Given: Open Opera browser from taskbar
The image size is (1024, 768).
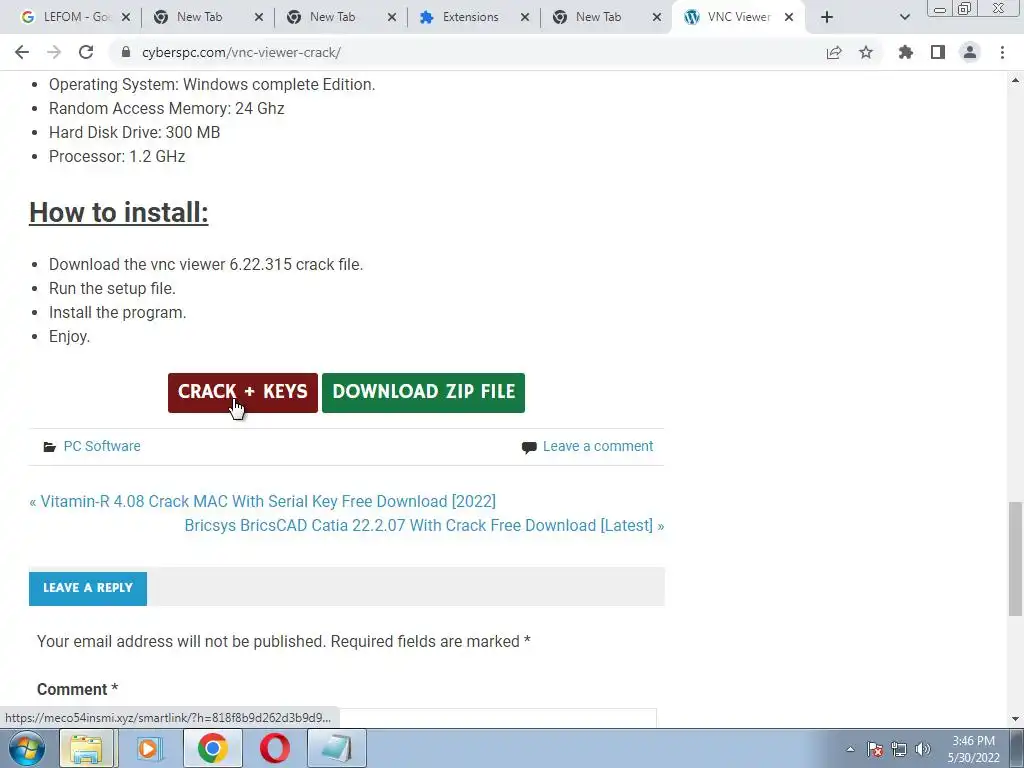Looking at the screenshot, I should click(x=275, y=748).
